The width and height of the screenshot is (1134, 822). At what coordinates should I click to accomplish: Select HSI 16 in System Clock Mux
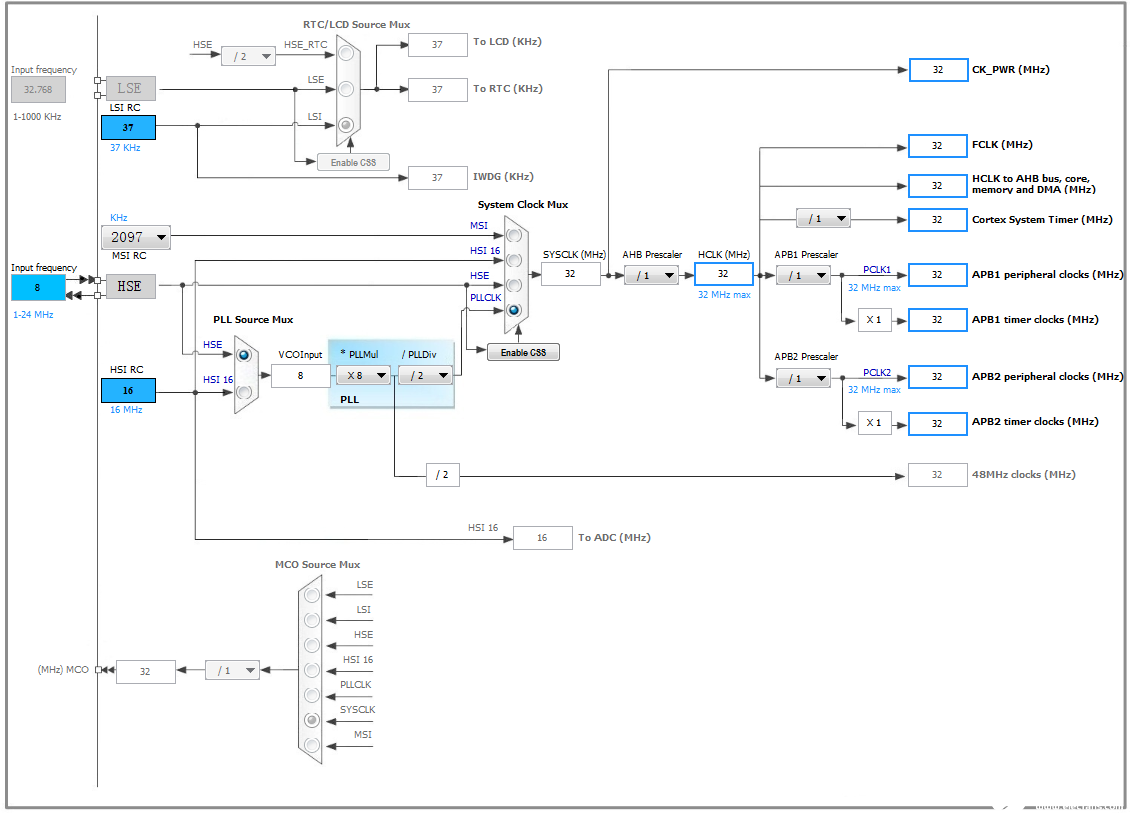[513, 260]
